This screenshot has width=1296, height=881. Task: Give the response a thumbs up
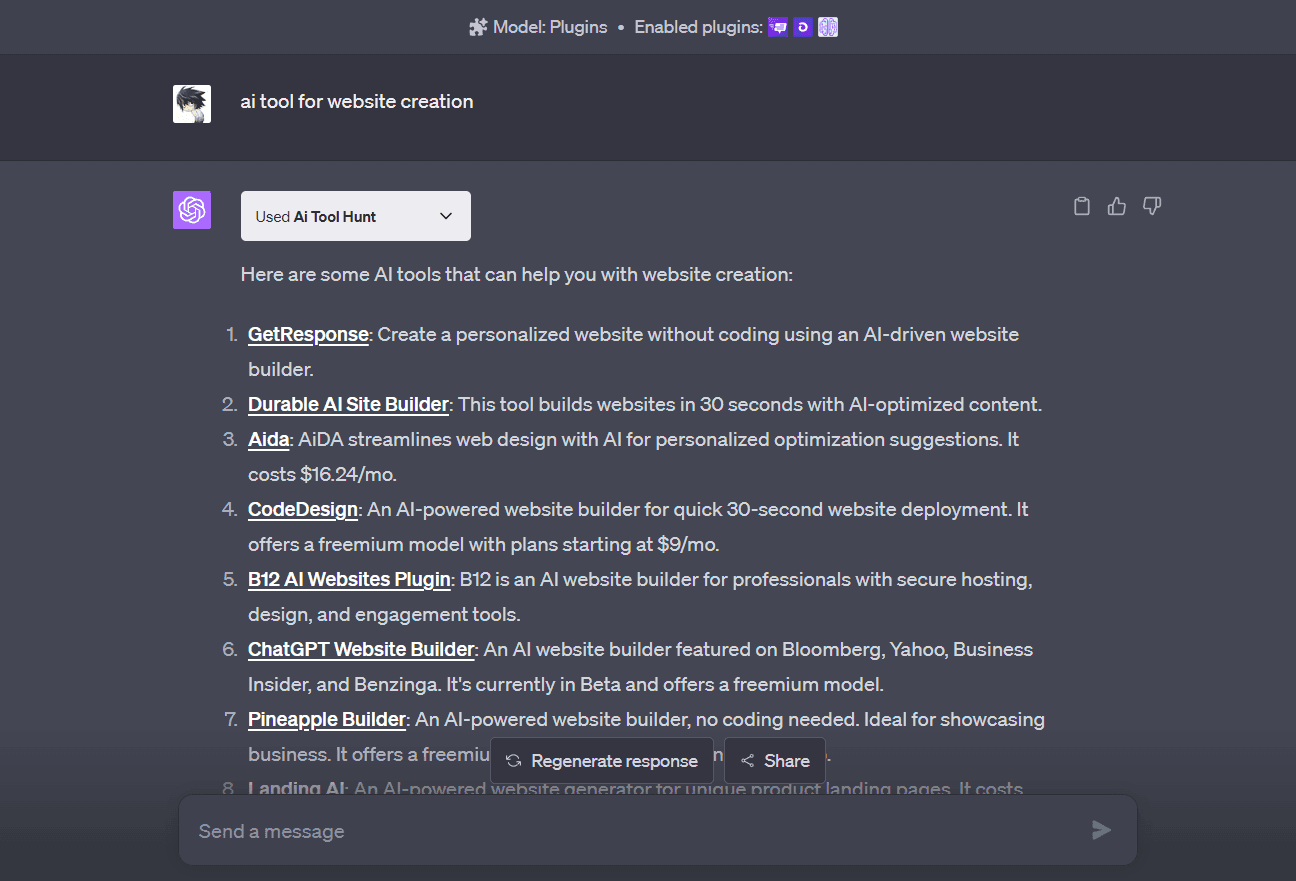[x=1117, y=207]
